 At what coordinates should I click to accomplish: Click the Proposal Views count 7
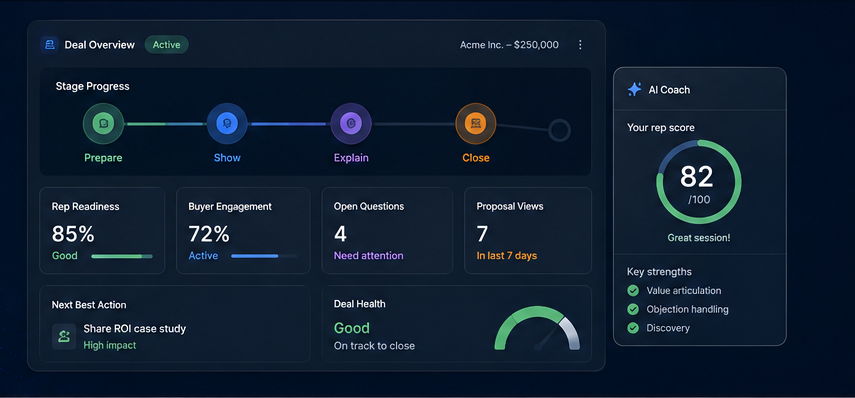pos(482,234)
